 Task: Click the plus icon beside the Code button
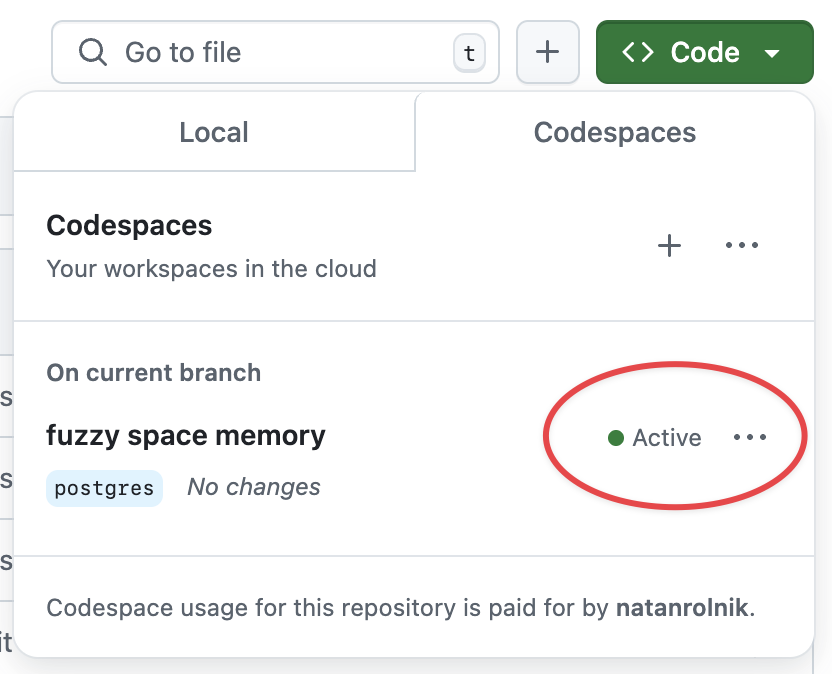pyautogui.click(x=548, y=52)
